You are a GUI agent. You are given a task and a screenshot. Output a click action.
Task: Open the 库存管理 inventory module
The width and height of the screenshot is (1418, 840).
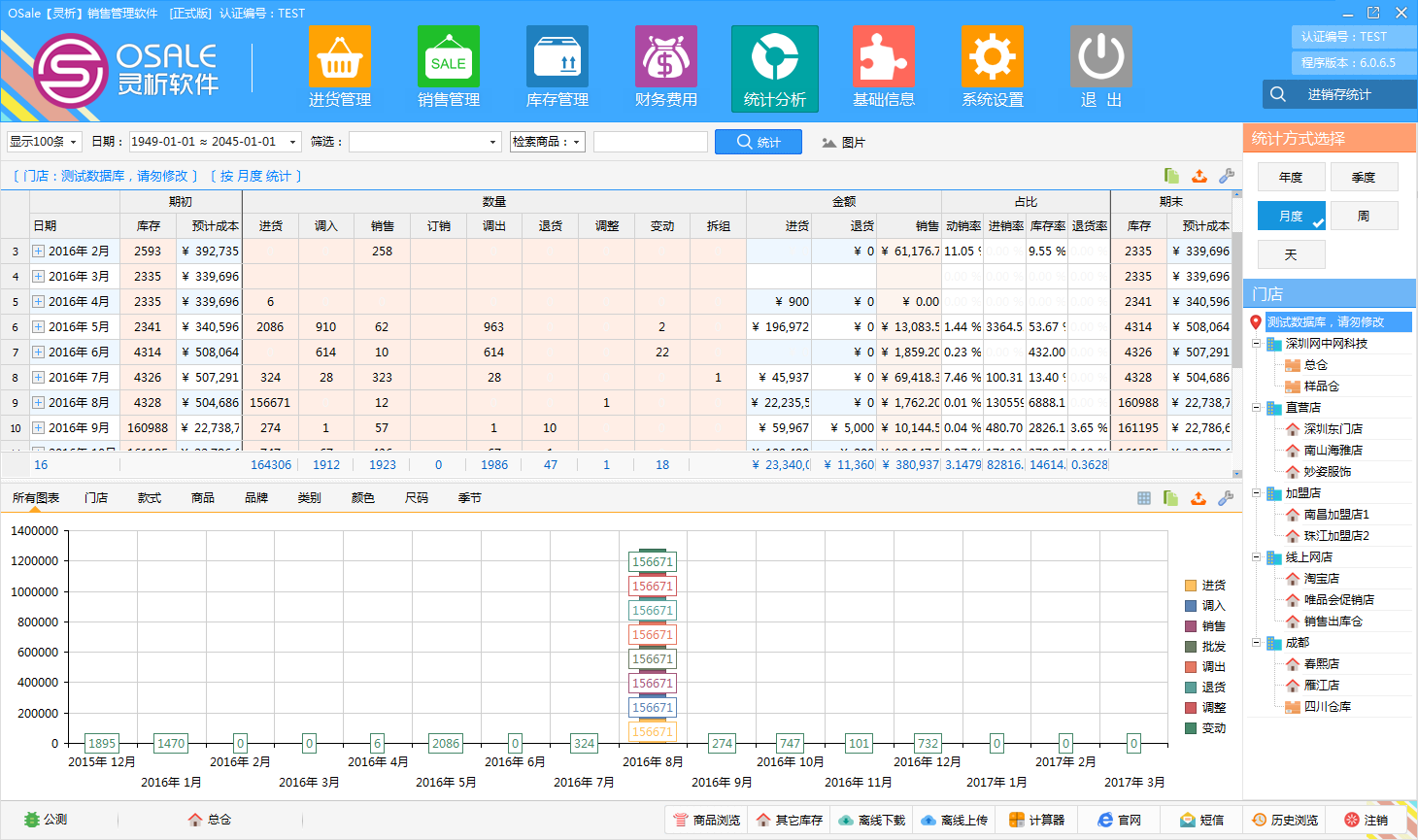point(557,68)
